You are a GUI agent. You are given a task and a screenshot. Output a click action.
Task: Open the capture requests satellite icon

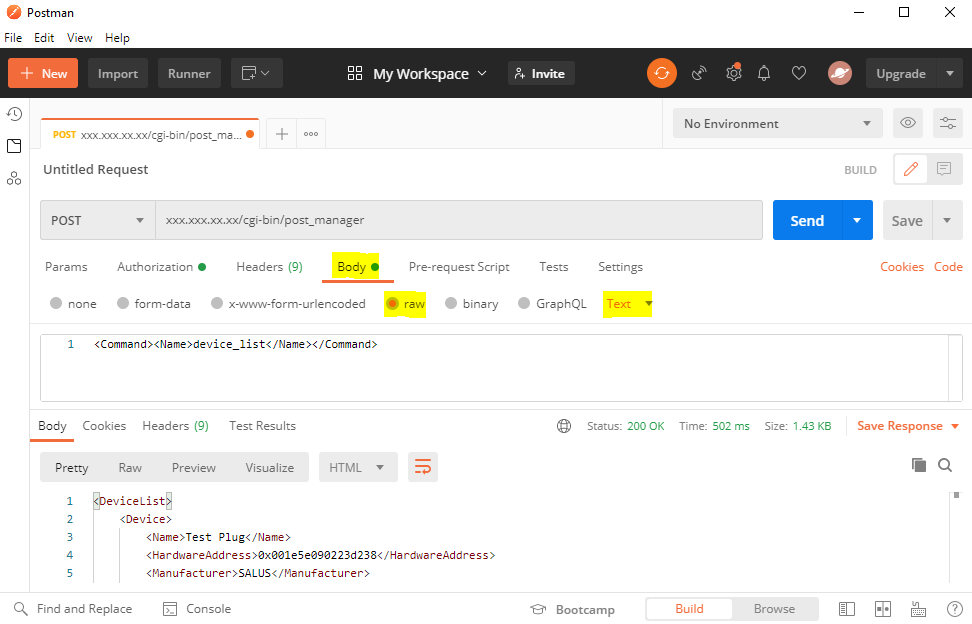[699, 73]
